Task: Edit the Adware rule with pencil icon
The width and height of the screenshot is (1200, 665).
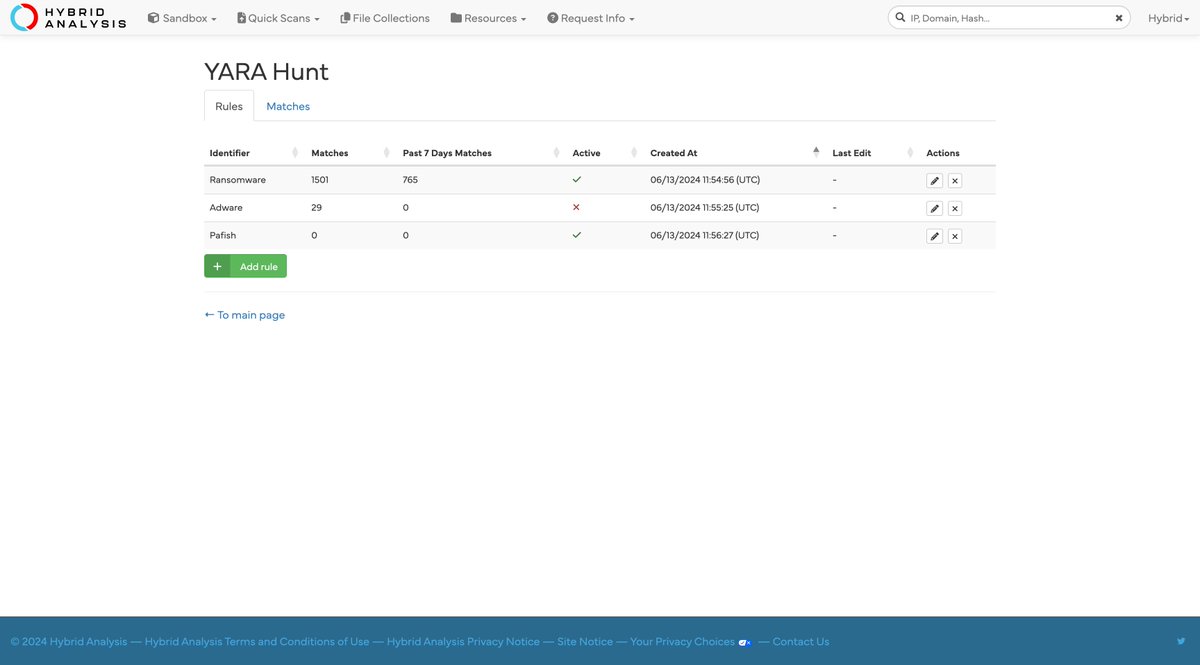Action: coord(934,208)
